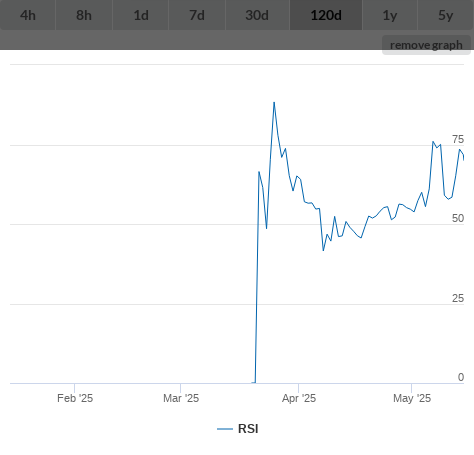Click the RSI line's lowest April dip
Viewport: 474px width, 455px height.
(x=323, y=250)
